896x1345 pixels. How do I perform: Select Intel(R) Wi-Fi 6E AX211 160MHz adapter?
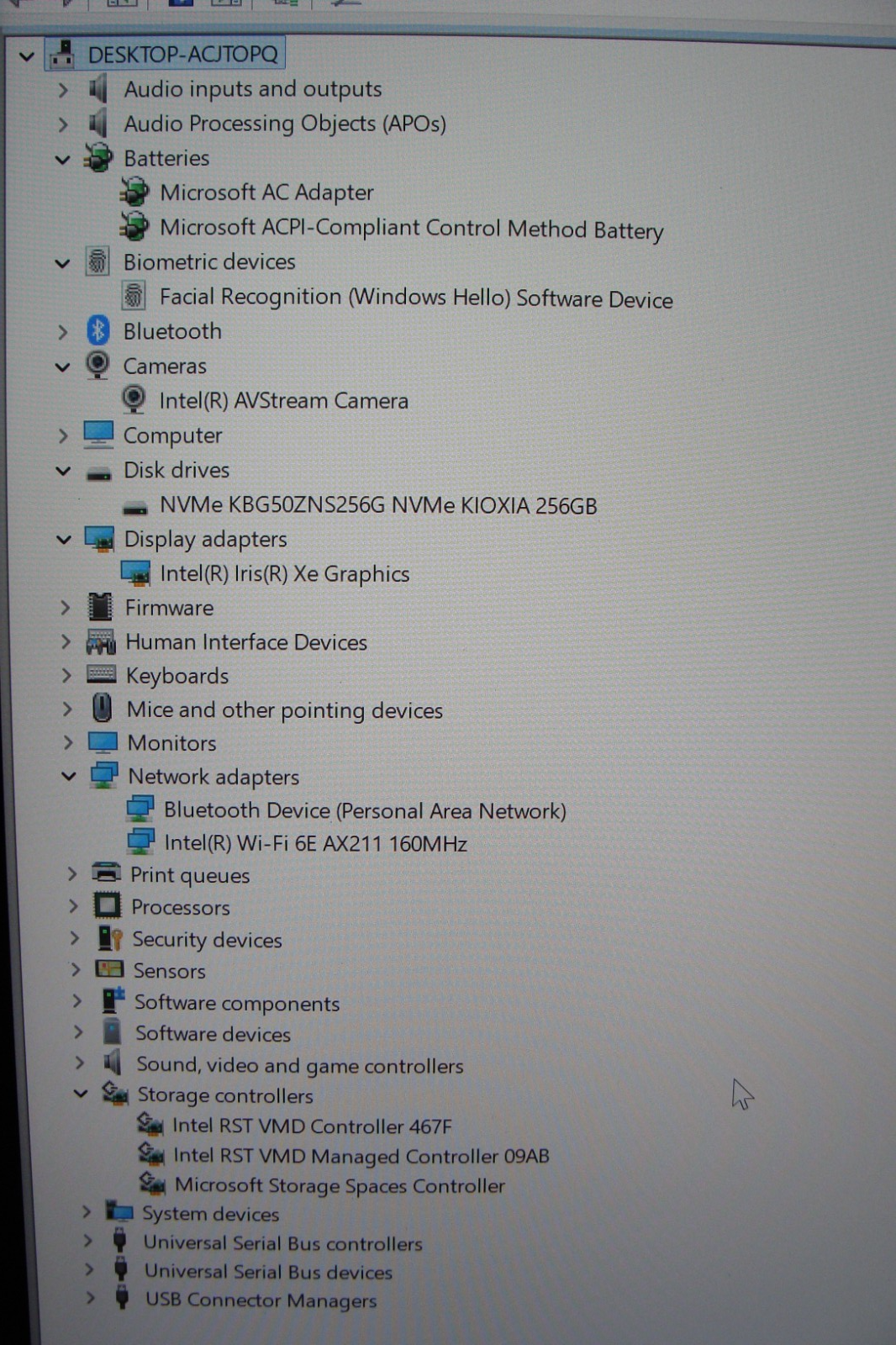(x=315, y=843)
